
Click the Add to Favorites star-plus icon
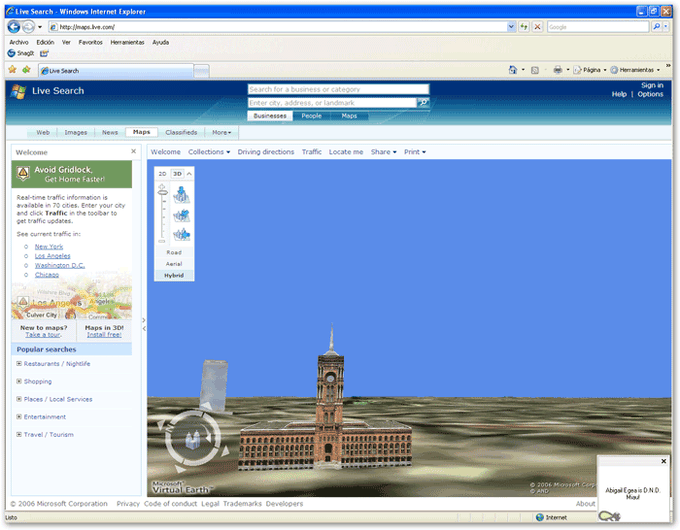(26, 70)
